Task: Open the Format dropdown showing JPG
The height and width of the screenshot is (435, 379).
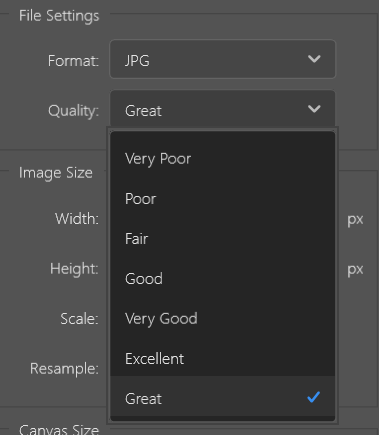Action: [x=222, y=59]
